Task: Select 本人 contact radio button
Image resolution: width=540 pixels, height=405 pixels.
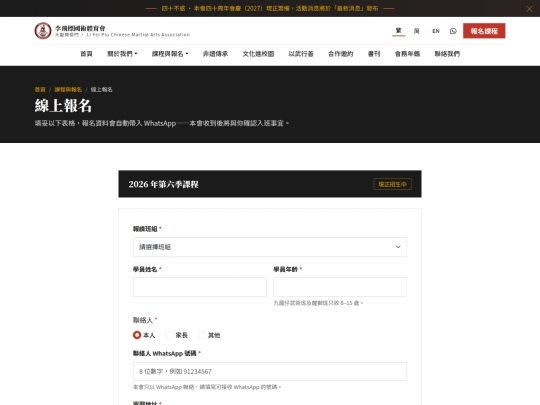Action: point(137,335)
